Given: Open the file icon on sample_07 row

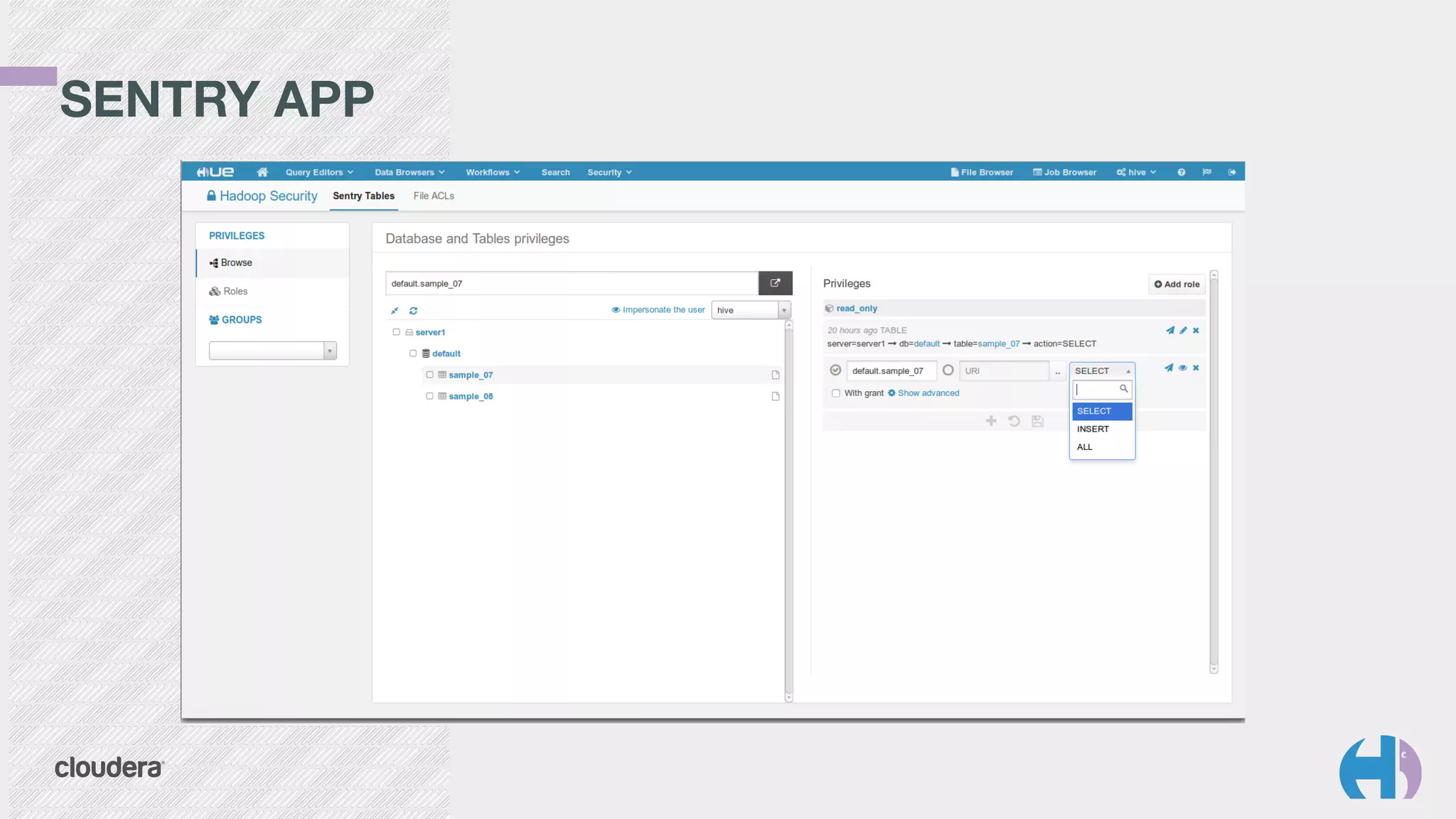Looking at the screenshot, I should coord(776,375).
